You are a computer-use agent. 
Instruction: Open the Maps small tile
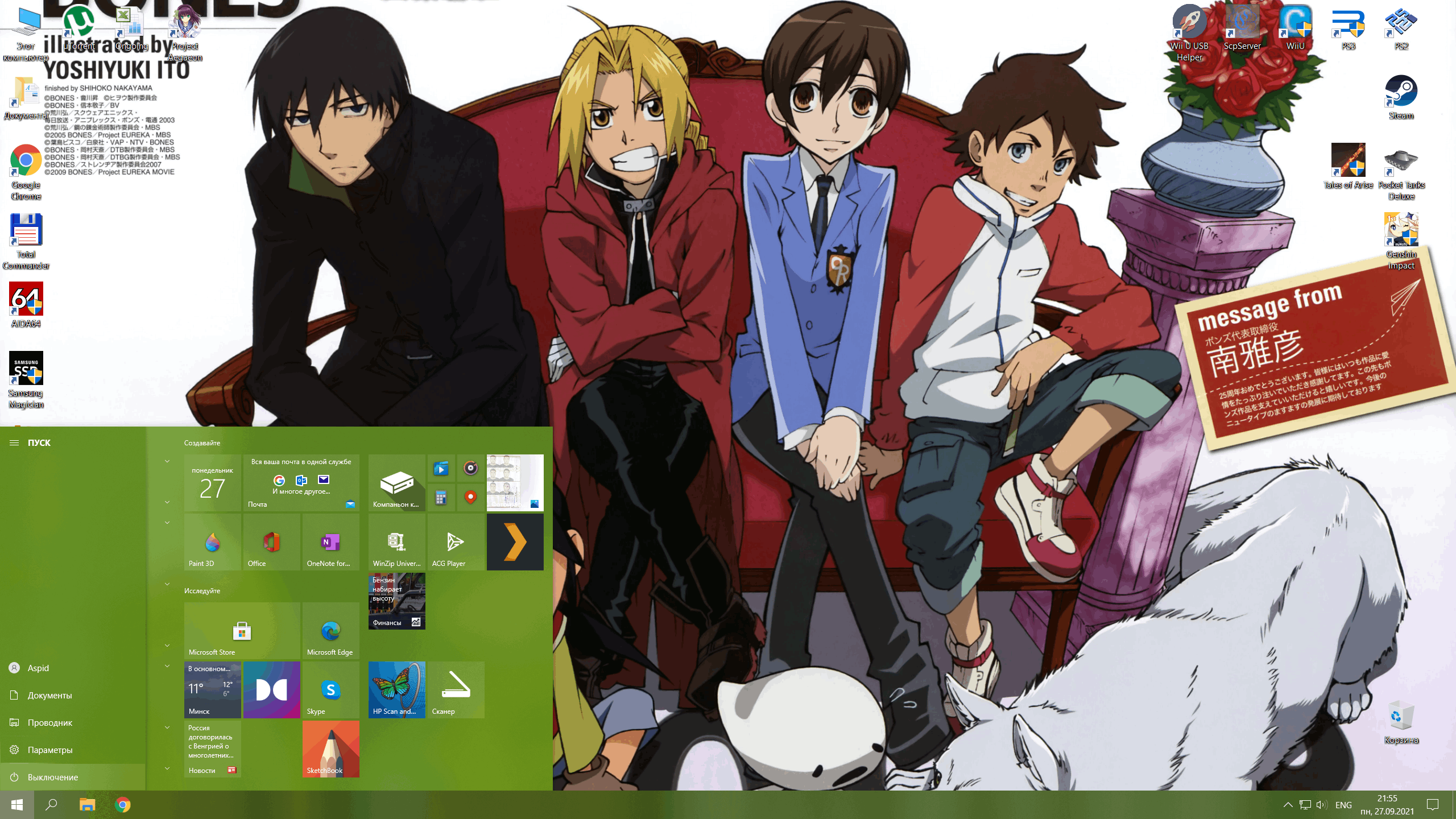click(470, 498)
